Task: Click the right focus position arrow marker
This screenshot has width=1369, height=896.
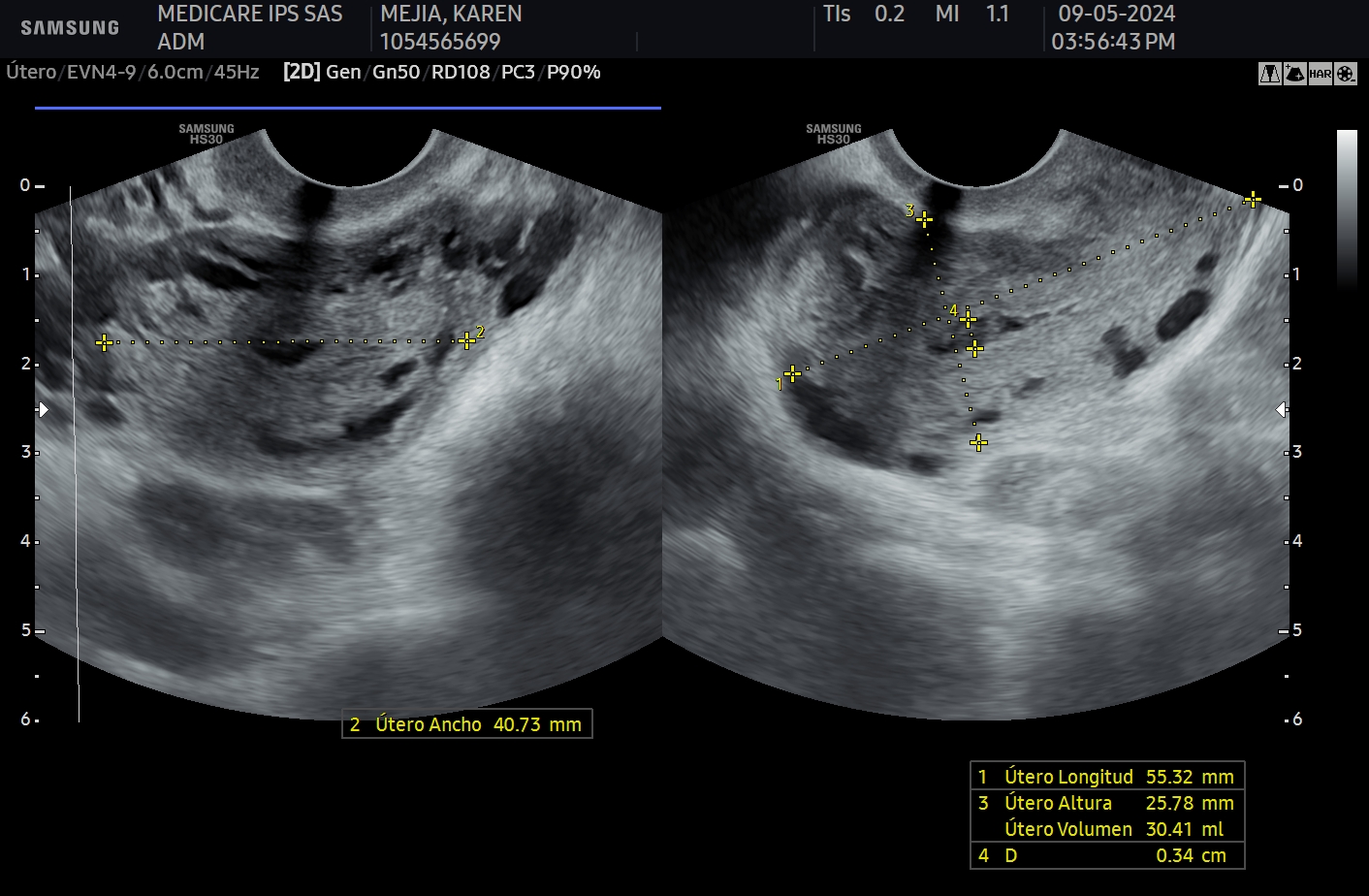Action: click(1281, 410)
